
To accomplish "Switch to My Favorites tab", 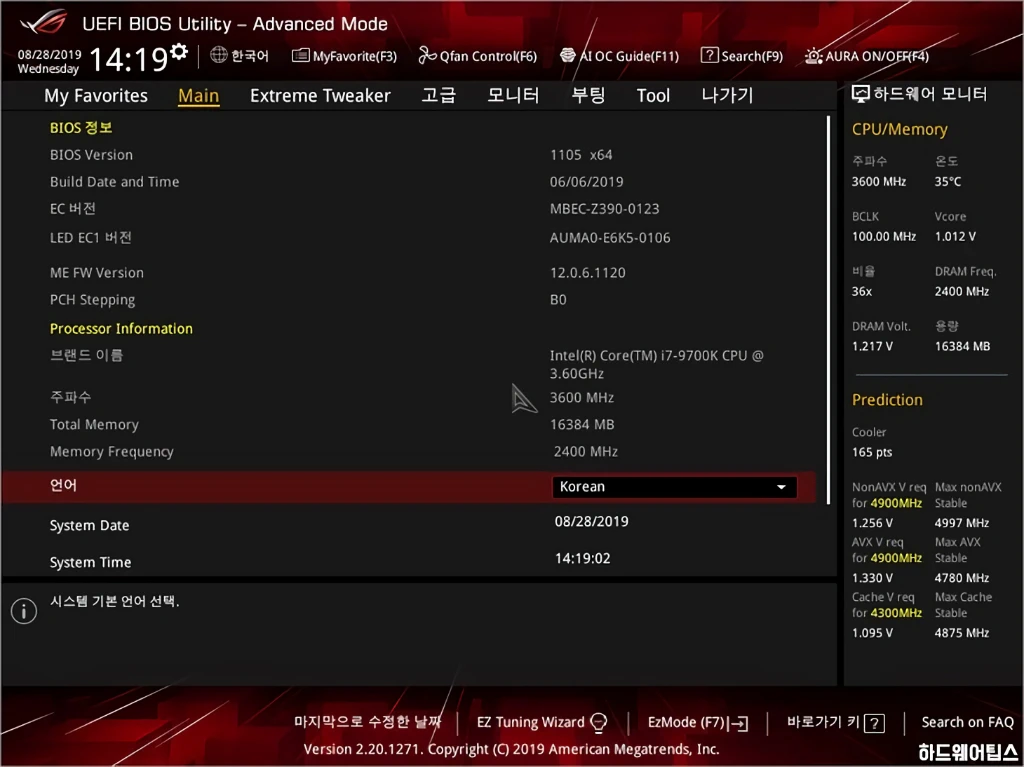I will [96, 95].
